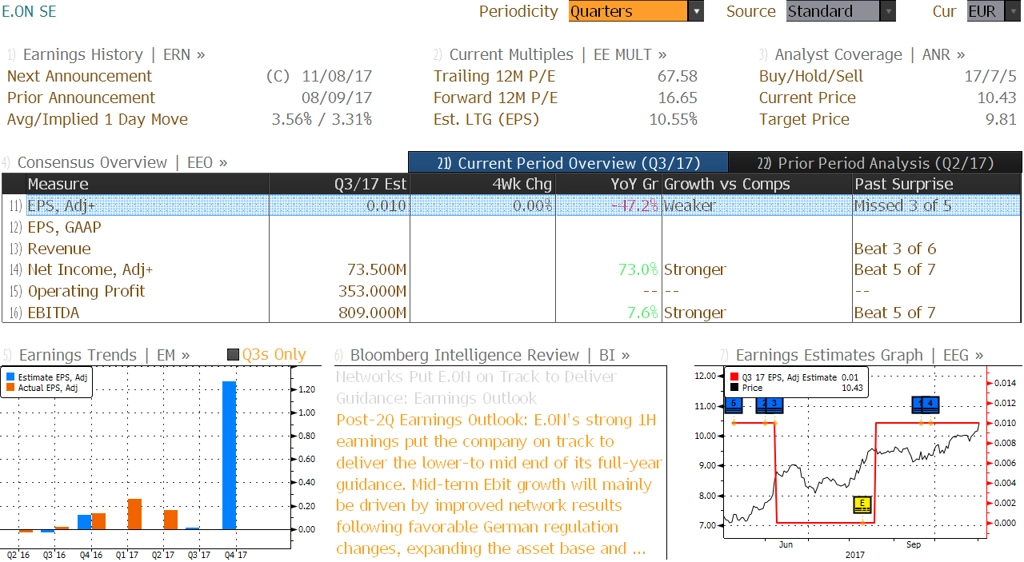This screenshot has width=1024, height=562.
Task: Open Networks Put E.ON on Track headline
Action: coord(476,387)
